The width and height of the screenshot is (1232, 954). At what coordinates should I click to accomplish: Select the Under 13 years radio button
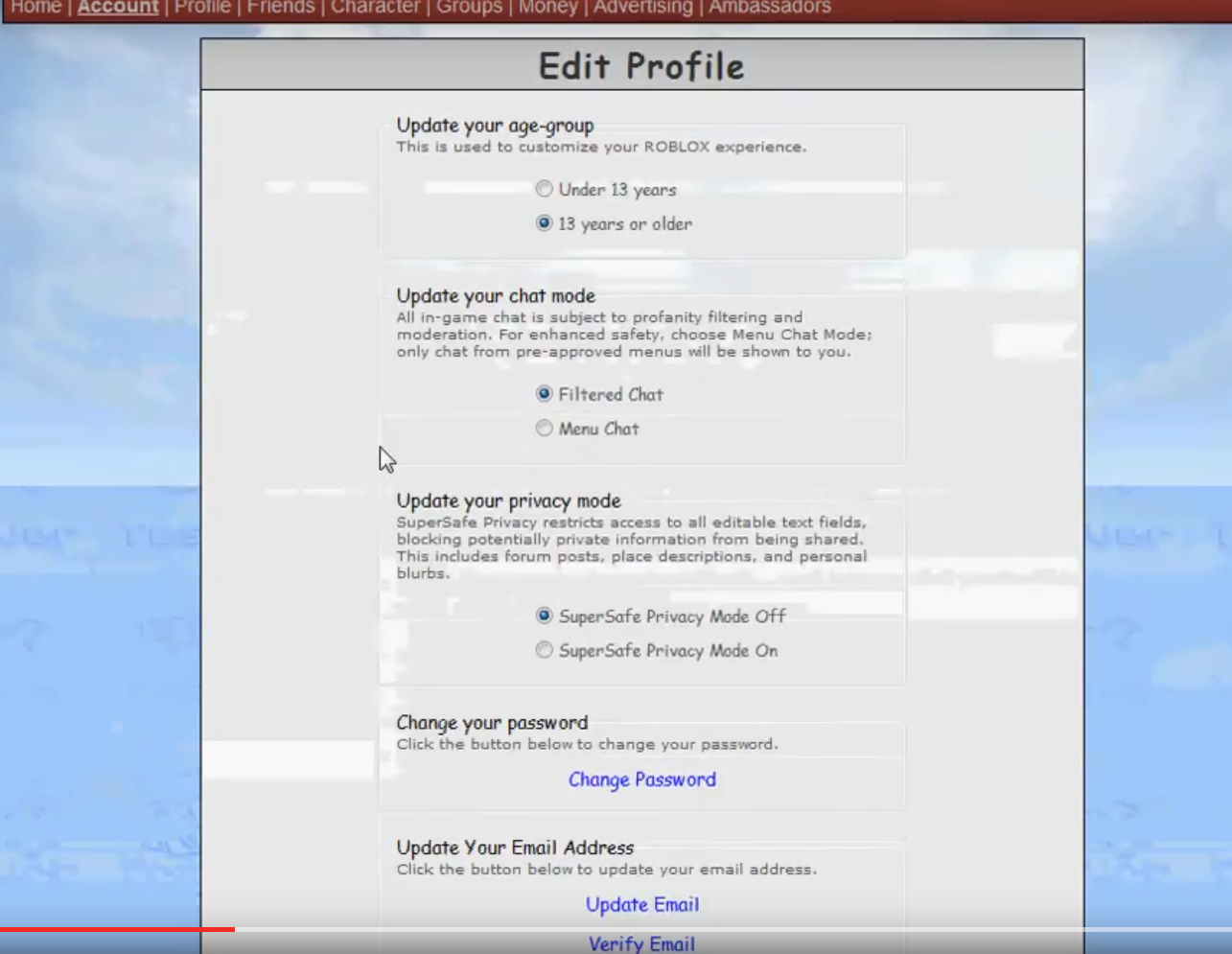tap(545, 189)
